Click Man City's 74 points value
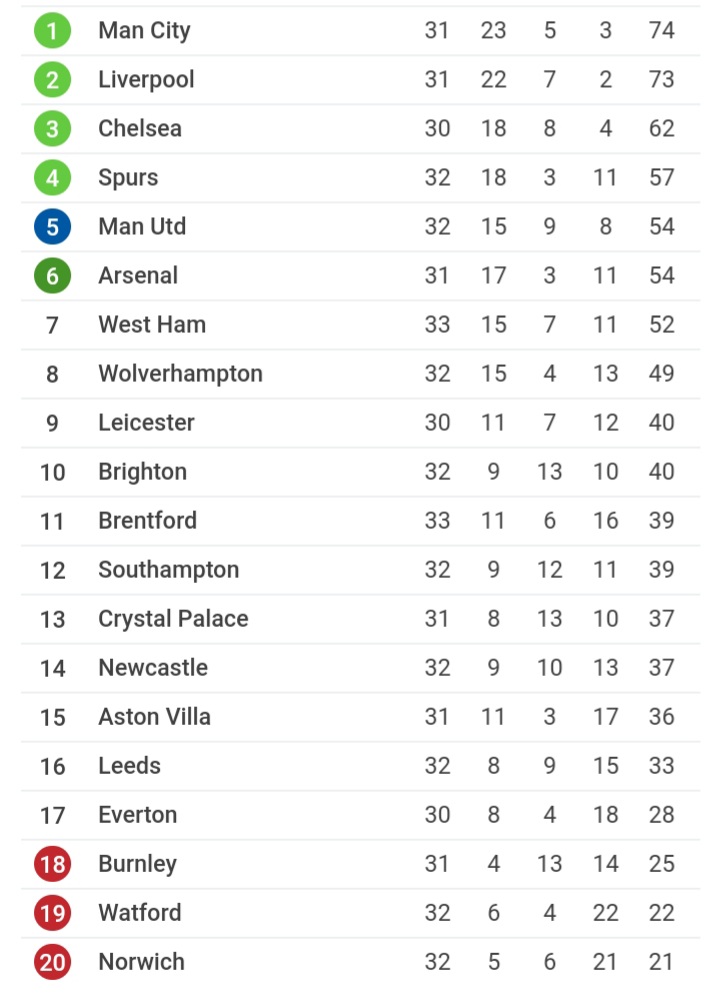The height and width of the screenshot is (993, 716). pos(662,30)
